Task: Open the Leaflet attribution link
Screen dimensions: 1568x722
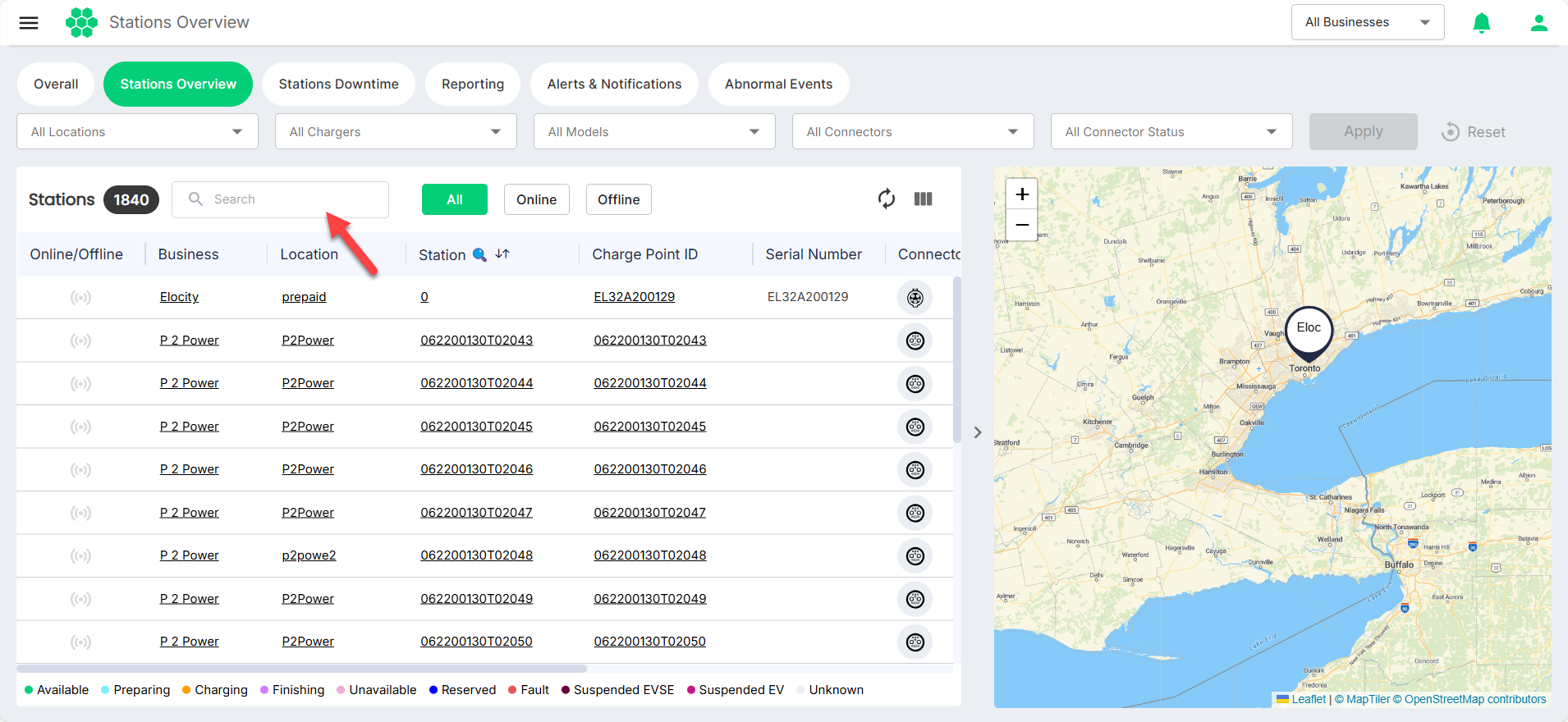Action: coord(1309,699)
